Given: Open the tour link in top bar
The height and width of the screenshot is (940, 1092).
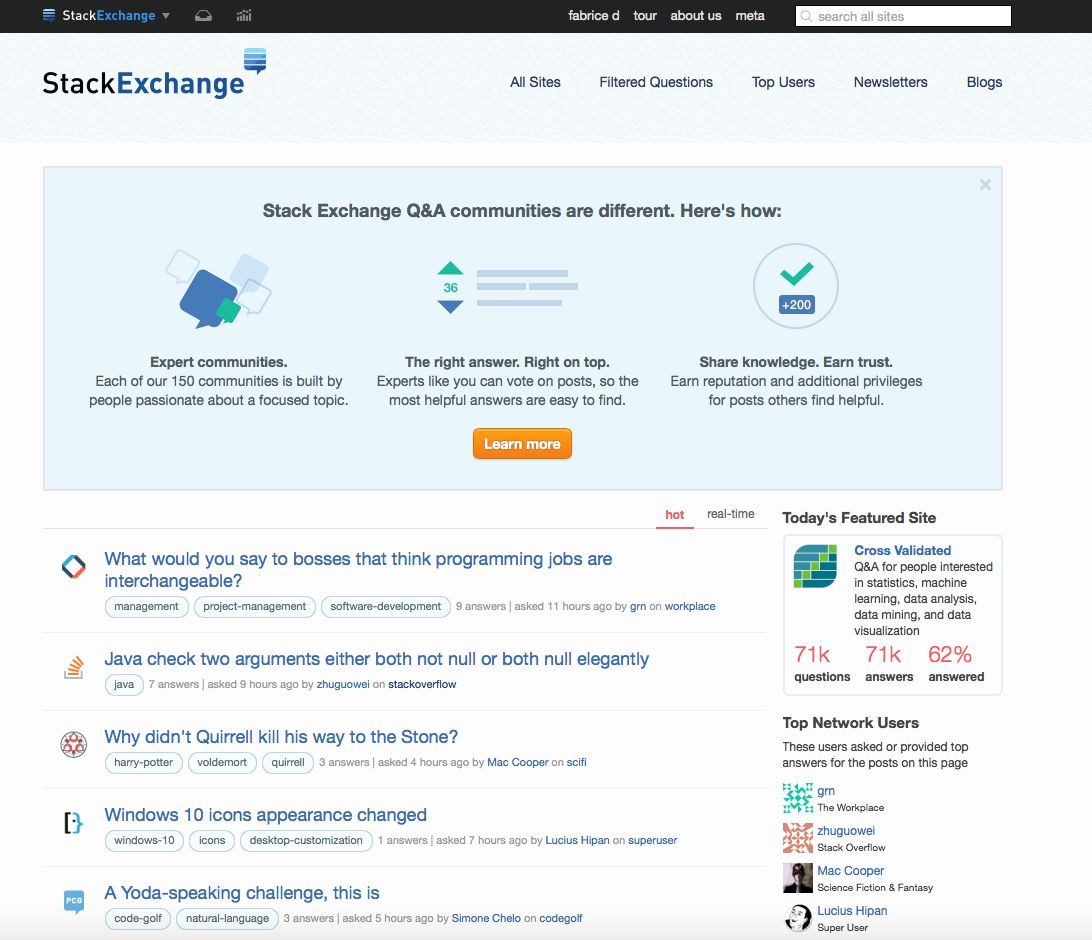Looking at the screenshot, I should point(645,15).
